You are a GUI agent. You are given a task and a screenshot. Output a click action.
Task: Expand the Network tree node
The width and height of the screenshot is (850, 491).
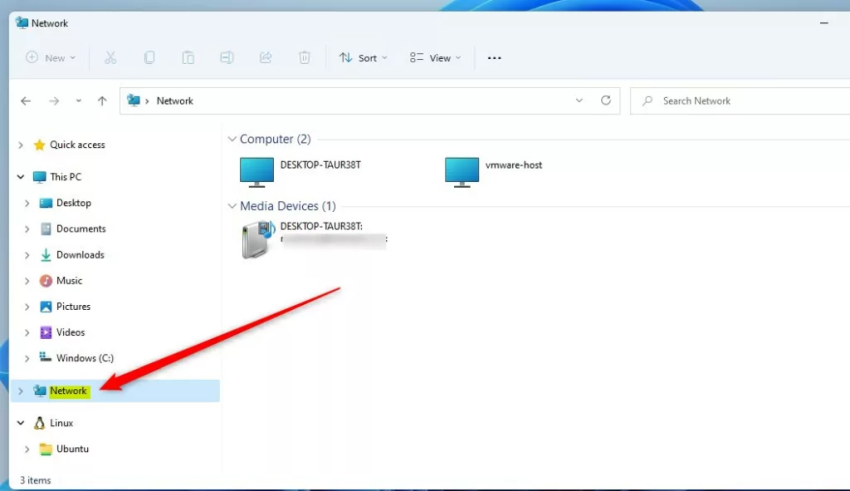coord(21,391)
